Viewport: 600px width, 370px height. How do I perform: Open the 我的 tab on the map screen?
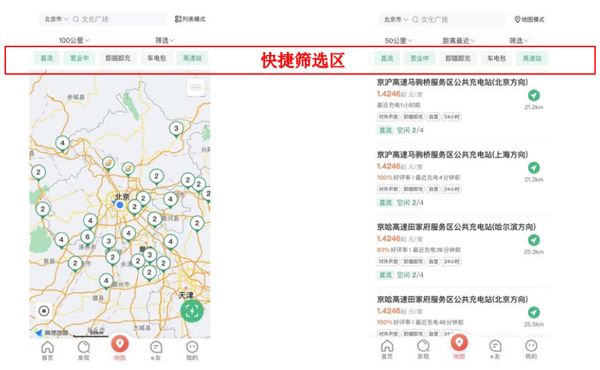coord(192,350)
